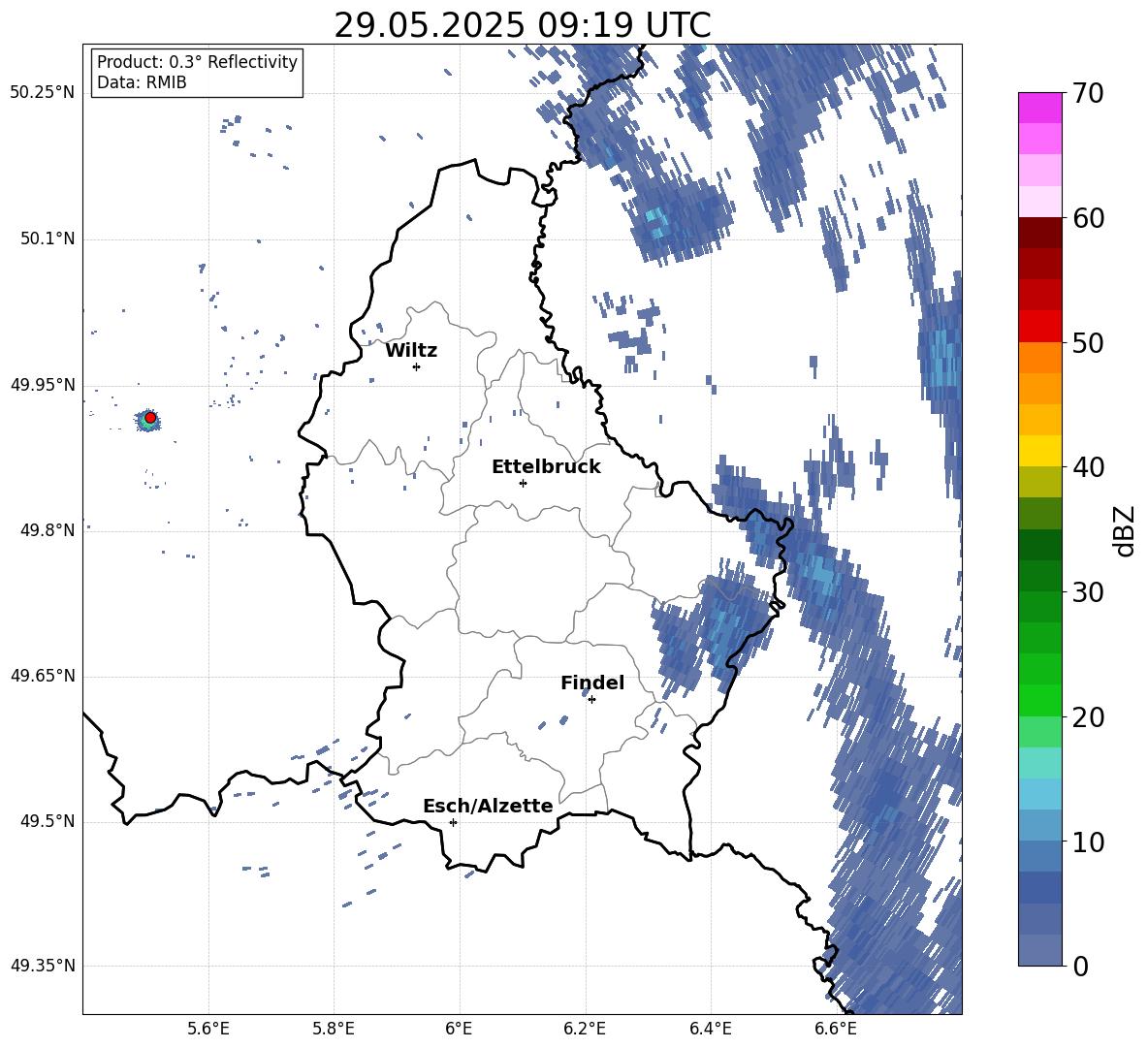1148x1048 pixels.
Task: Click the Esch/Alzette station cross marker
Action: coord(453,822)
